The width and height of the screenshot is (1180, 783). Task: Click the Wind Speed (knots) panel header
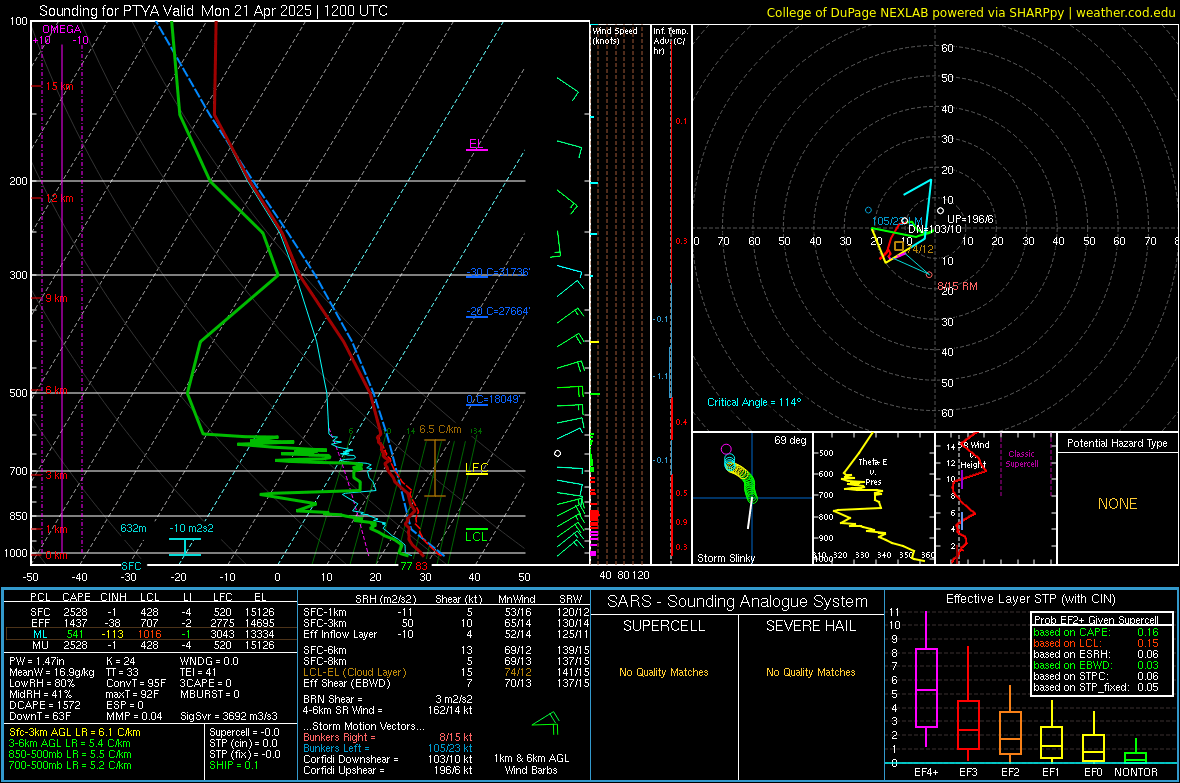coord(615,35)
